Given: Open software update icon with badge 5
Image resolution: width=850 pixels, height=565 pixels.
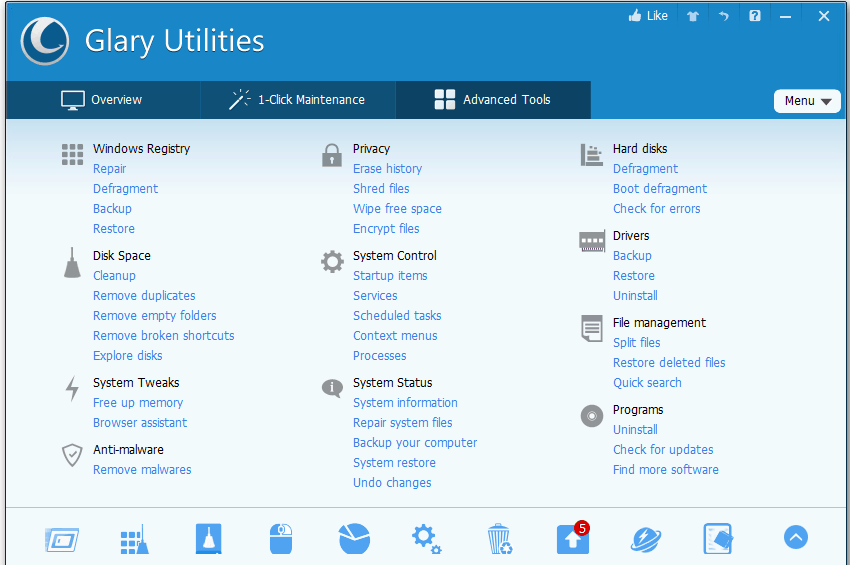Looking at the screenshot, I should coord(573,537).
